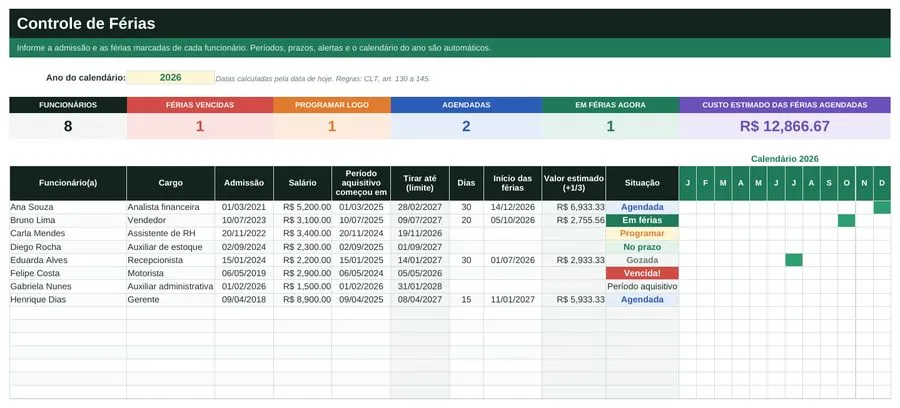Select Bruno Lima's October calendar block
The width and height of the screenshot is (900, 408).
click(x=847, y=220)
